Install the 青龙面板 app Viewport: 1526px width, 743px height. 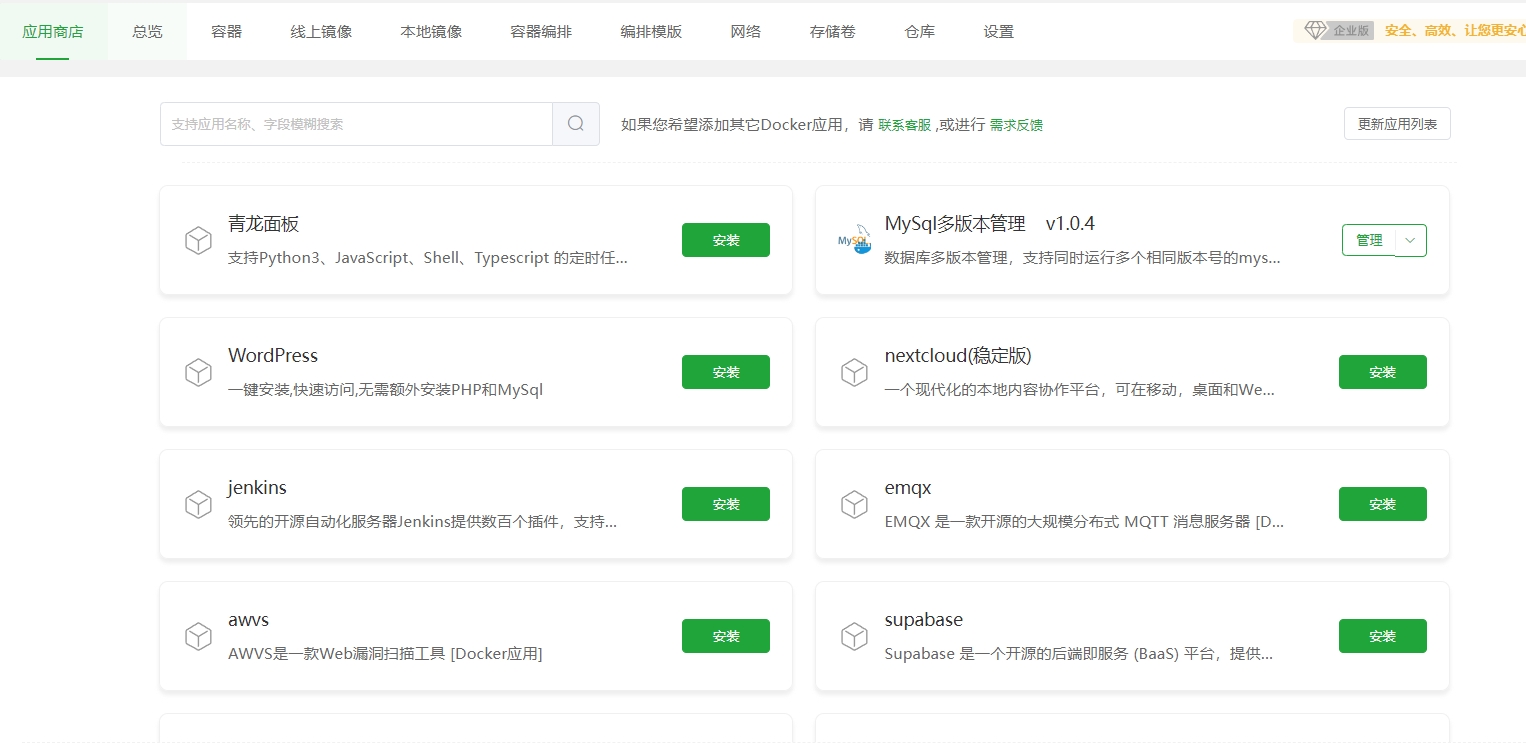[x=726, y=240]
